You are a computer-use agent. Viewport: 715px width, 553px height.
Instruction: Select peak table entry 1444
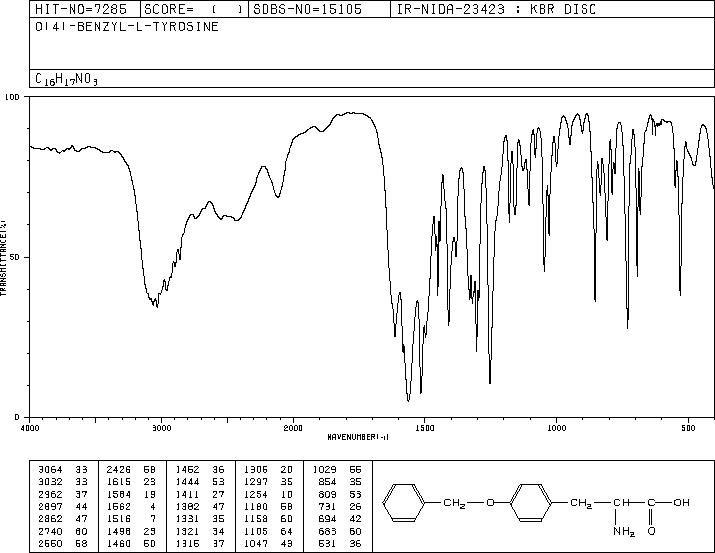point(187,481)
